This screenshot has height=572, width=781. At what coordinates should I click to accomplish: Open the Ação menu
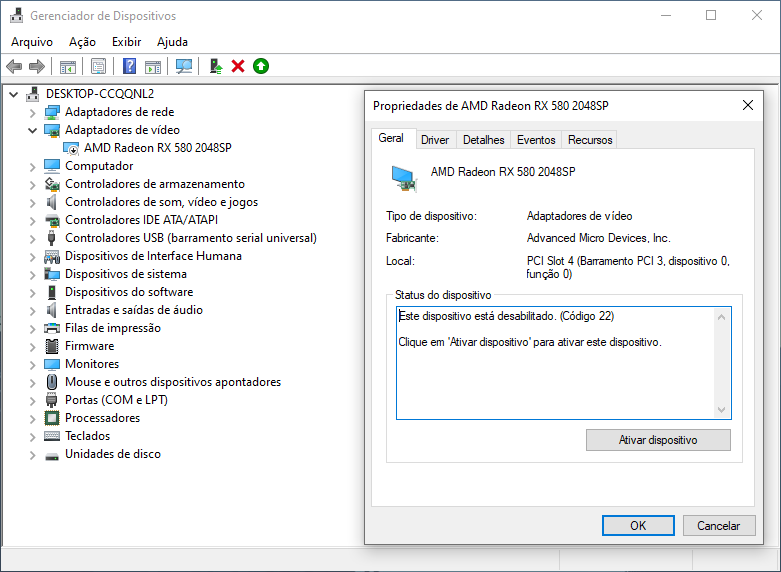(82, 42)
